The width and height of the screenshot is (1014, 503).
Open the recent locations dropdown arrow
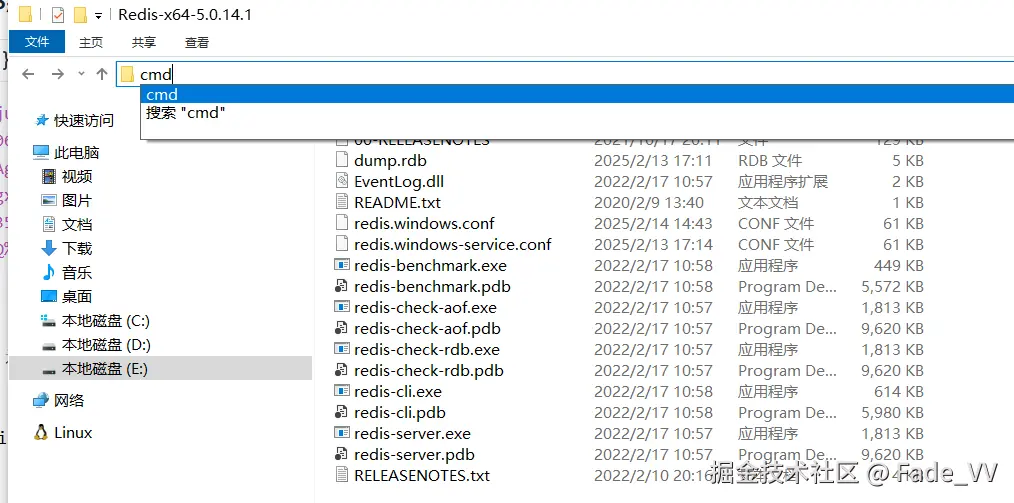tap(81, 74)
